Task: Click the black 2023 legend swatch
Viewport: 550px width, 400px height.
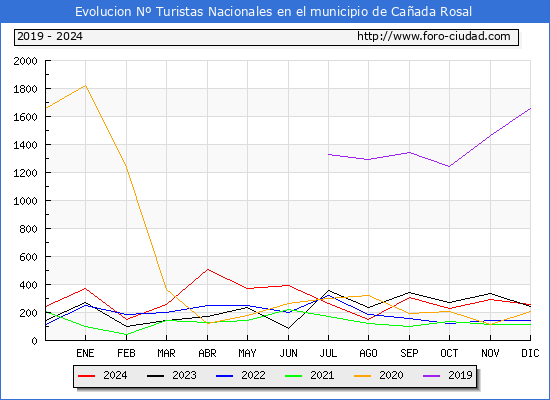Action: pos(155,376)
